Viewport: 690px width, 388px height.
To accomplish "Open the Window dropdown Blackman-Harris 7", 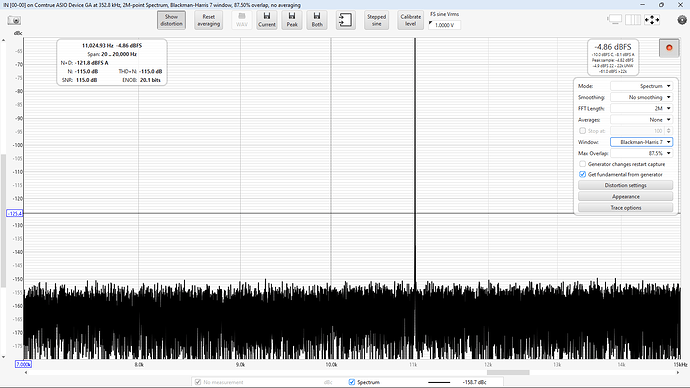I will click(x=641, y=142).
